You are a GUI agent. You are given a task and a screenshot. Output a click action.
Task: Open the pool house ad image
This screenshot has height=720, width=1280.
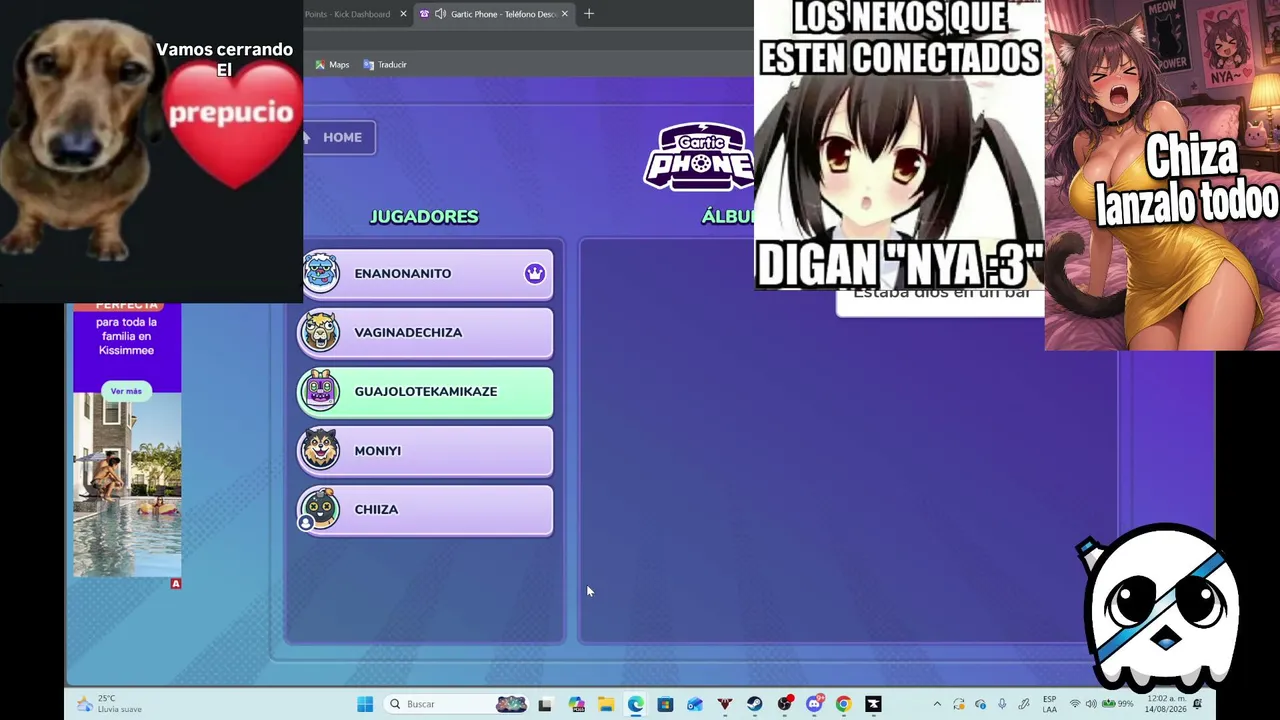[127, 485]
